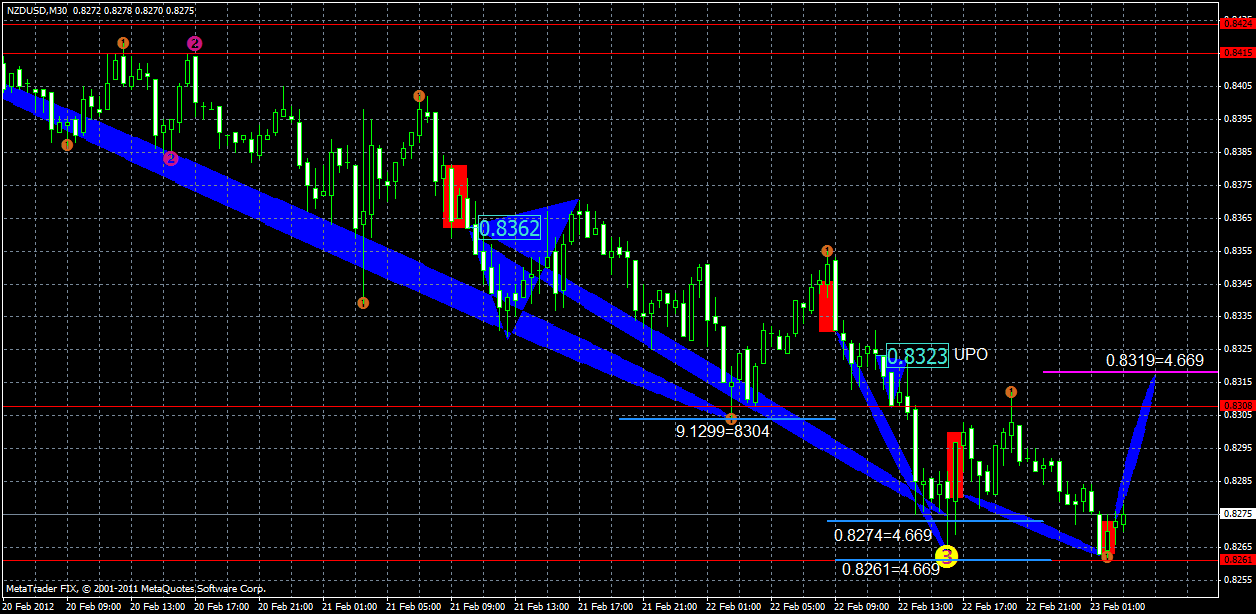This screenshot has height=614, width=1256.
Task: Select the orange 1 marker above the 0.8319 label
Action: pos(1011,392)
